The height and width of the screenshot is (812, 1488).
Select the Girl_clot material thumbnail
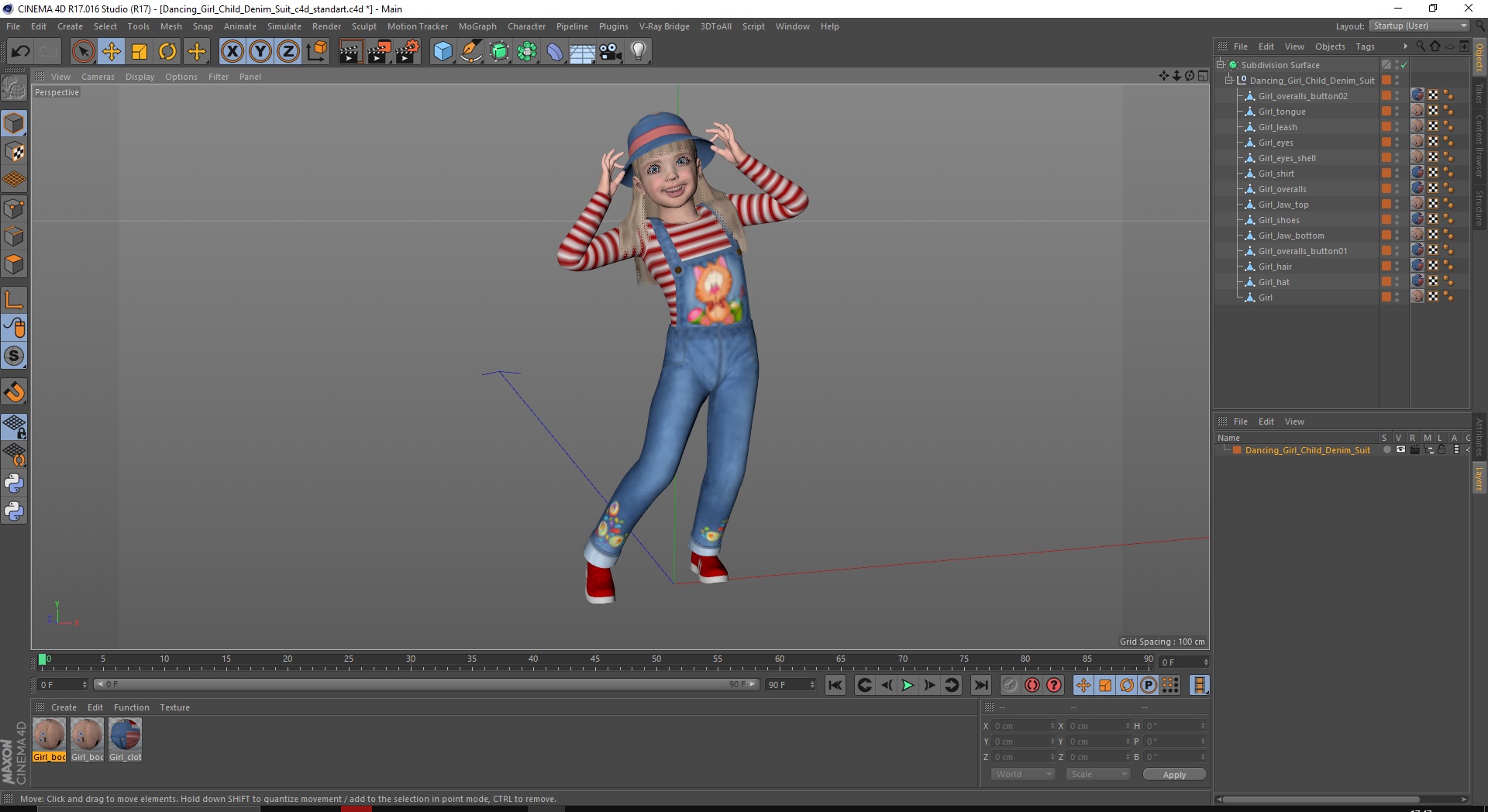click(125, 734)
